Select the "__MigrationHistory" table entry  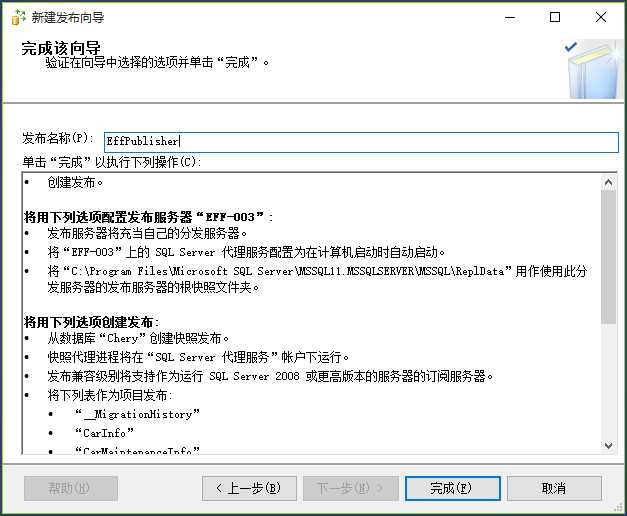point(137,414)
